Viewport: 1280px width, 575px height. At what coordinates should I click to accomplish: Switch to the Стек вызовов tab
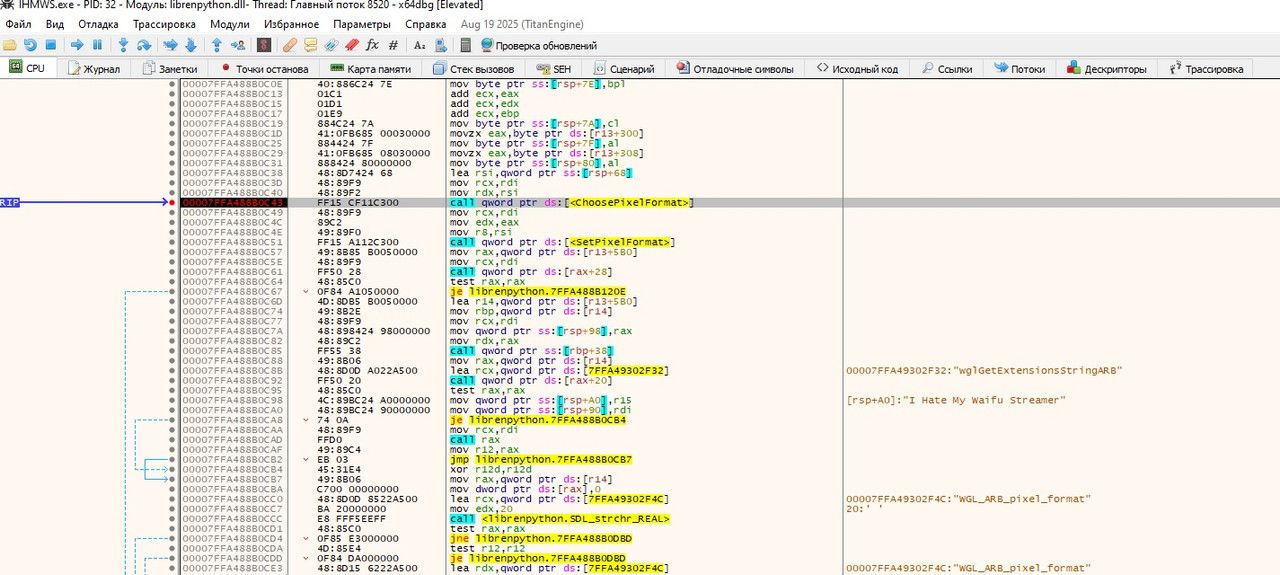coord(474,69)
